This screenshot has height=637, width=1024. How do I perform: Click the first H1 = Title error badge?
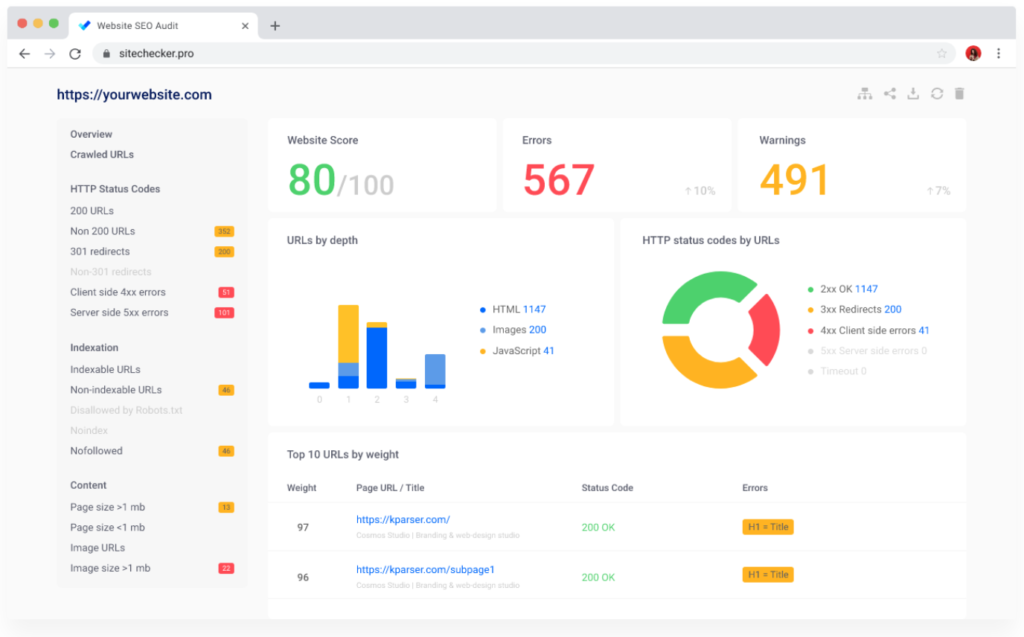[768, 527]
